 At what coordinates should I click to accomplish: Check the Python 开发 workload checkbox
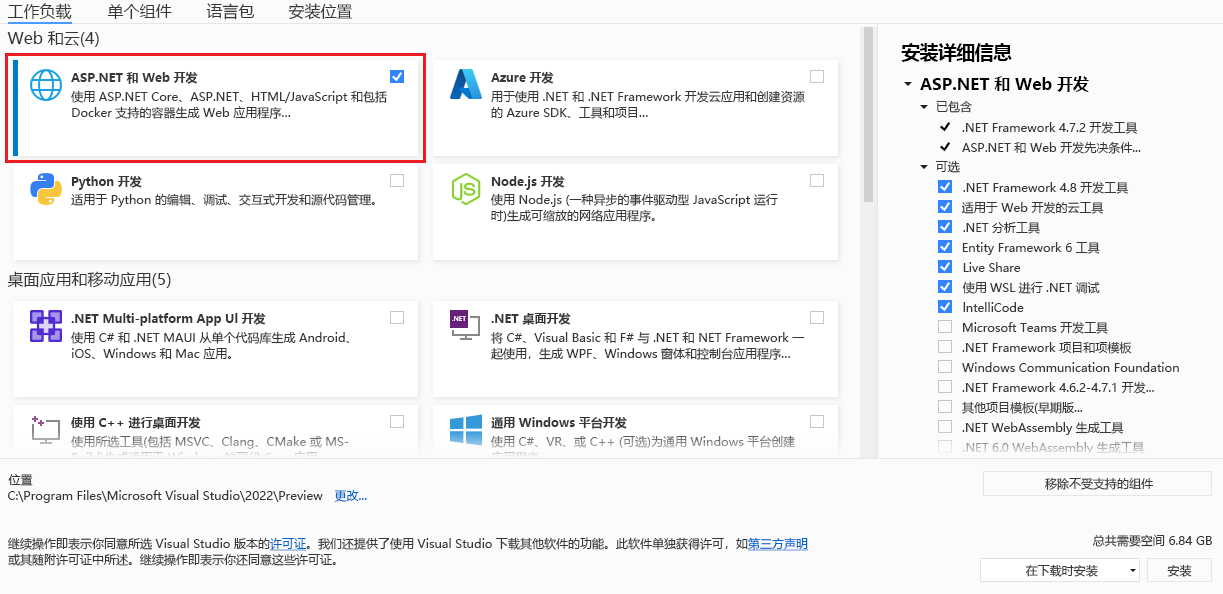pos(397,181)
